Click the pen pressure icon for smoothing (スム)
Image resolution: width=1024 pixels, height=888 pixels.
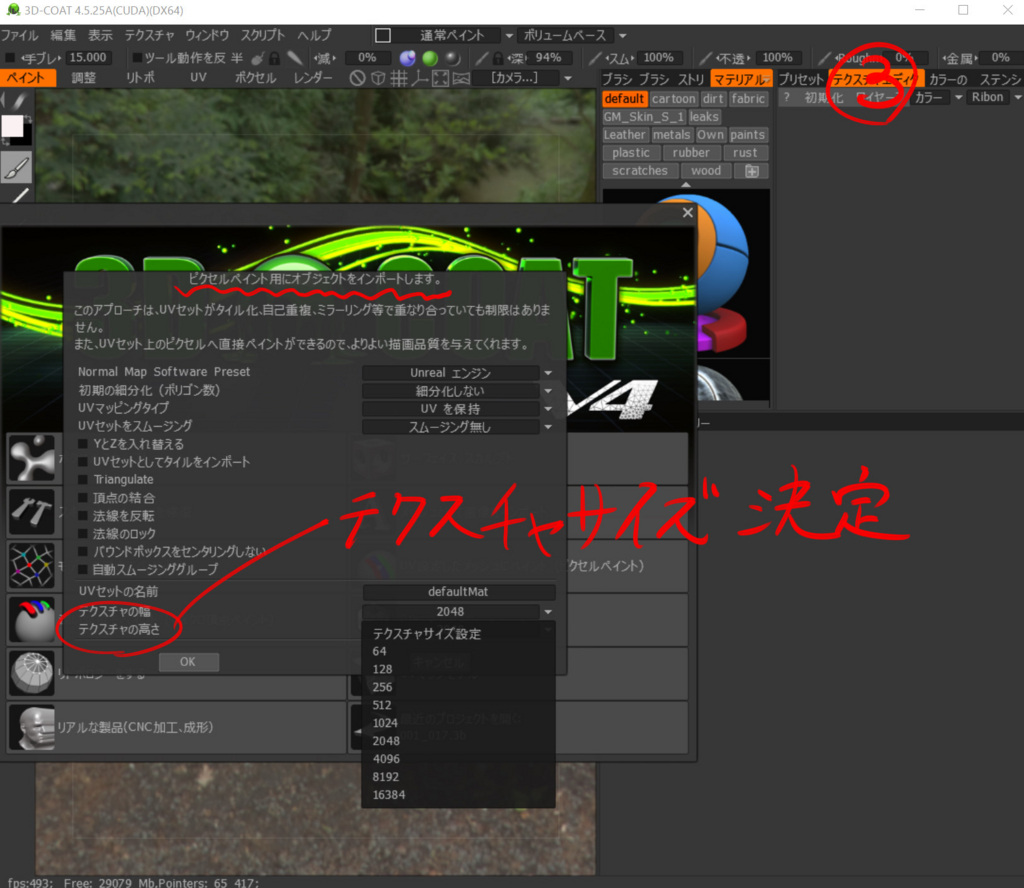click(594, 59)
